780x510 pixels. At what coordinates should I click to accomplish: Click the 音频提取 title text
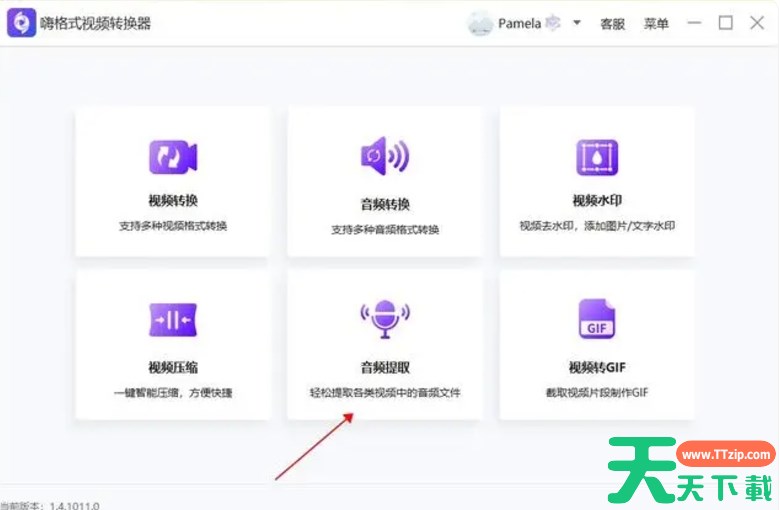385,367
